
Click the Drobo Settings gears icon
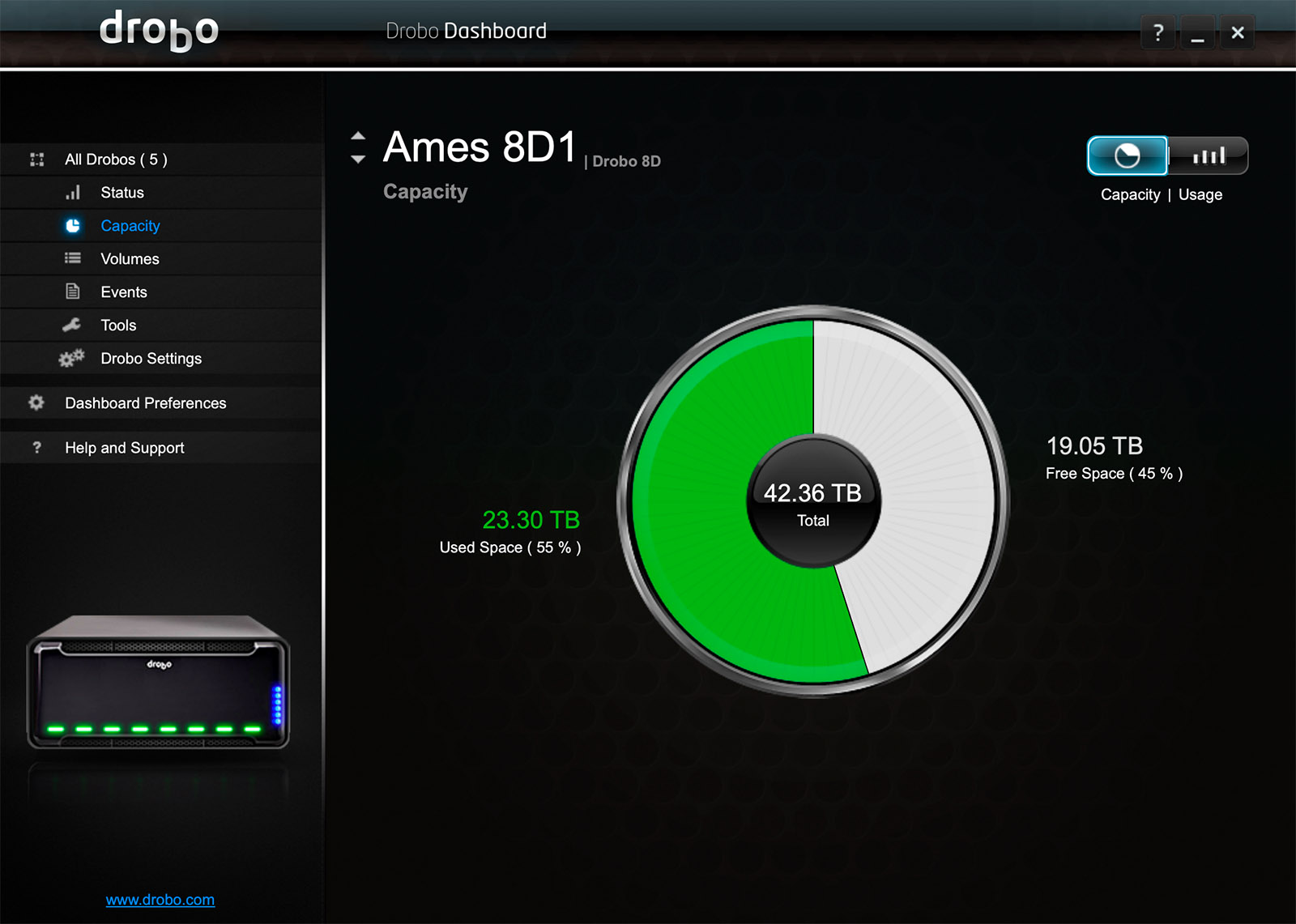click(x=72, y=358)
